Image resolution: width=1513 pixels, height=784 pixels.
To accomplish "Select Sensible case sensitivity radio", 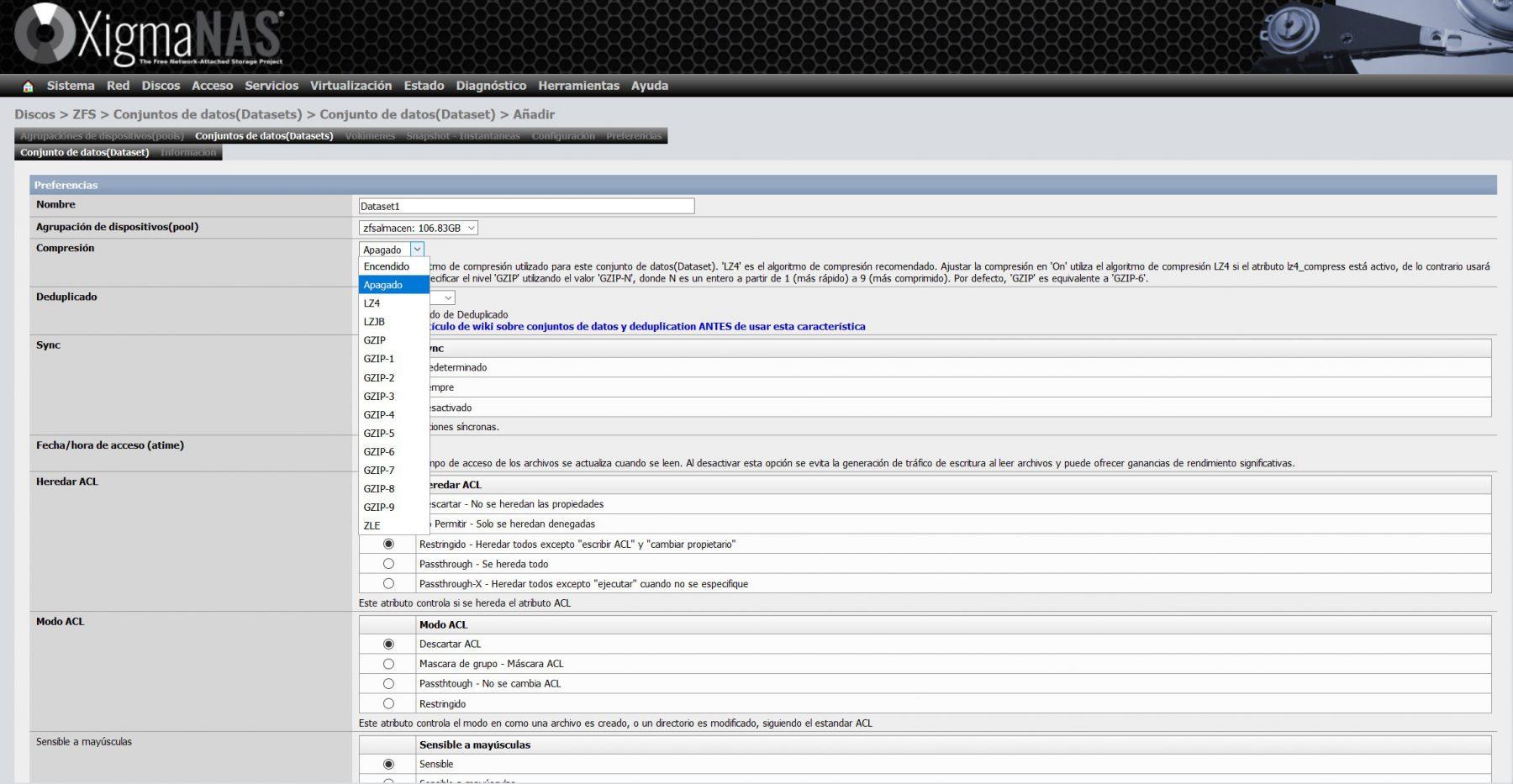I will point(388,764).
